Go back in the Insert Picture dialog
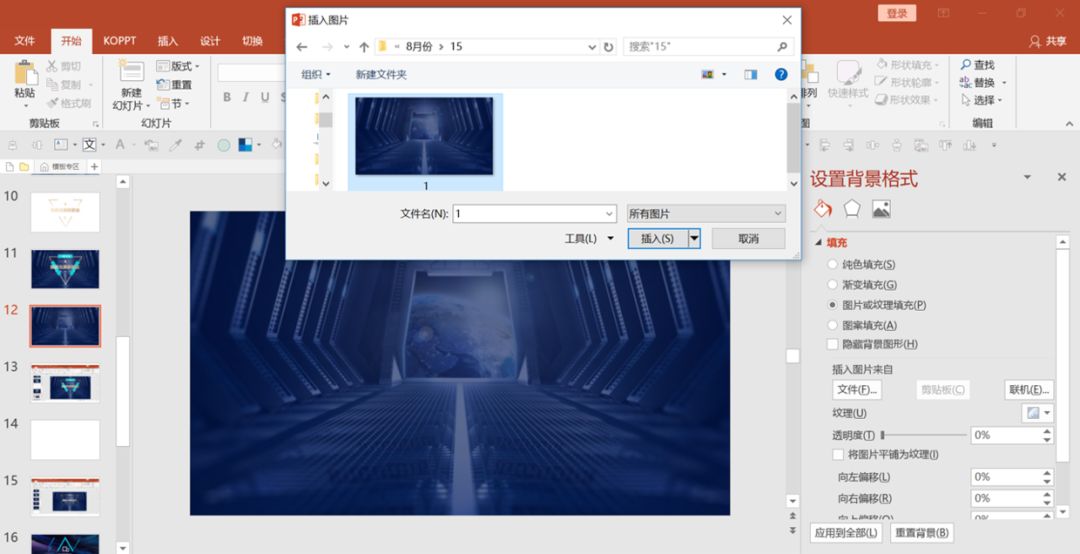The image size is (1080, 554). (x=302, y=47)
